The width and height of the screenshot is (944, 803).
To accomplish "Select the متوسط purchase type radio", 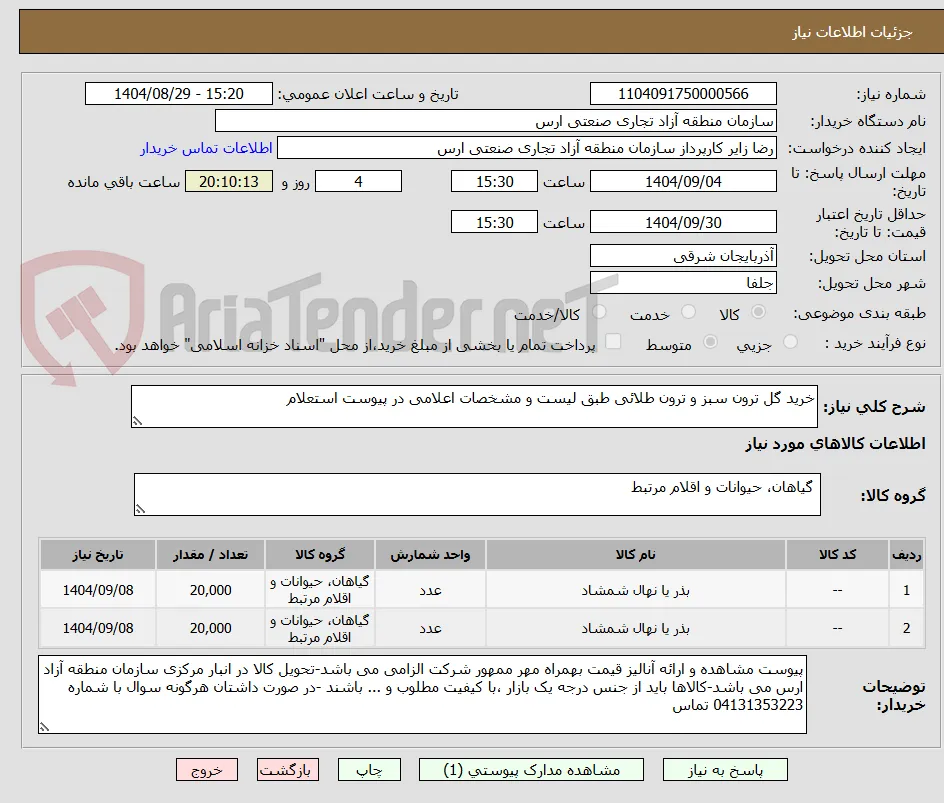I will tap(710, 342).
